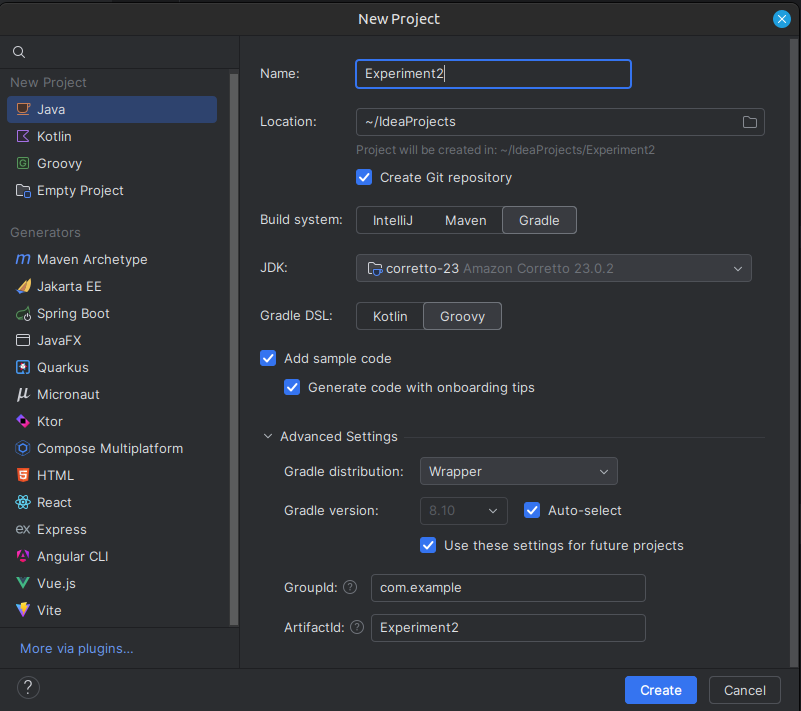
Task: Click the JavaFX window icon
Action: point(23,341)
